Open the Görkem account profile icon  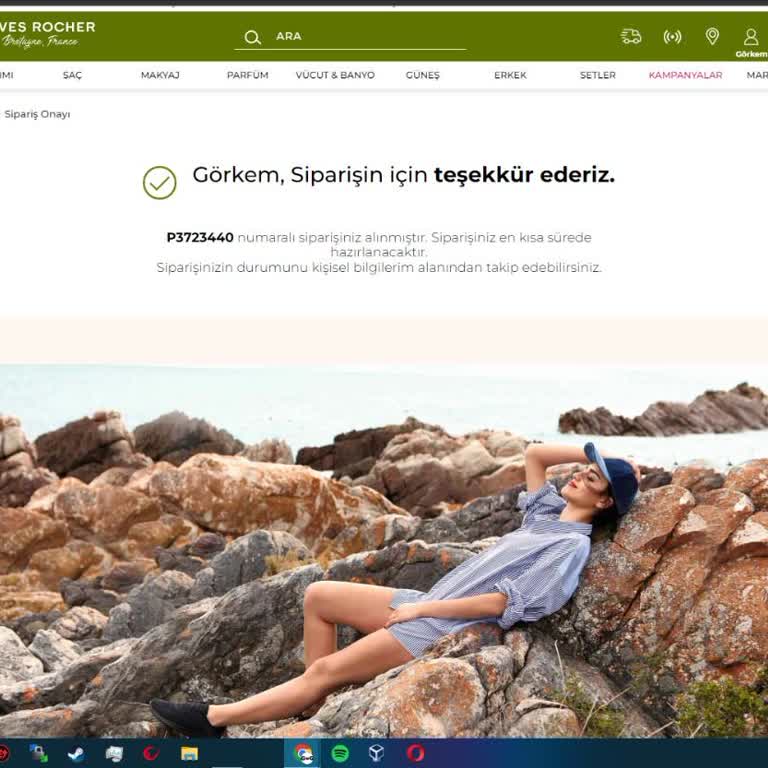(x=751, y=37)
